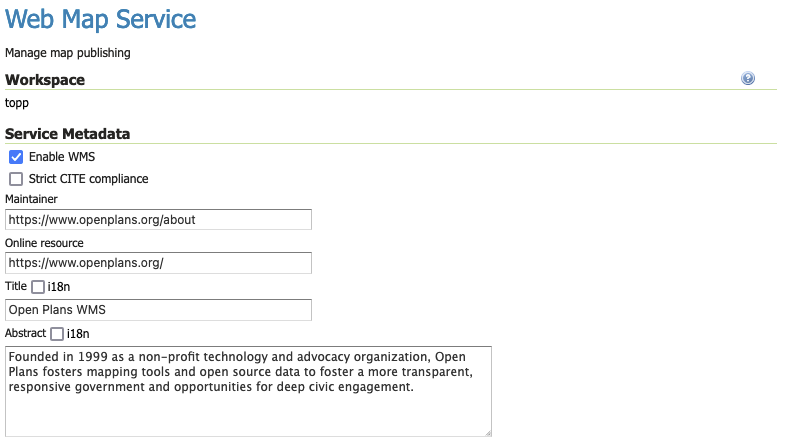The height and width of the screenshot is (441, 787).
Task: Uncheck the Enable WMS checkbox
Action: pyautogui.click(x=16, y=157)
